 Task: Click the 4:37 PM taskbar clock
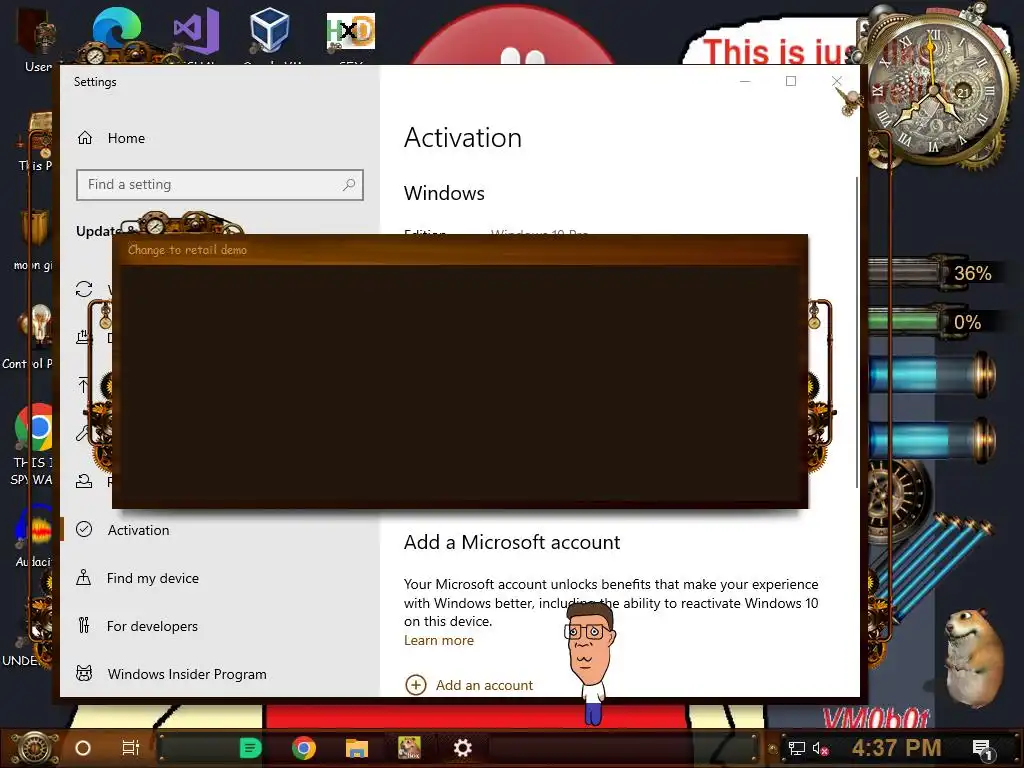897,748
